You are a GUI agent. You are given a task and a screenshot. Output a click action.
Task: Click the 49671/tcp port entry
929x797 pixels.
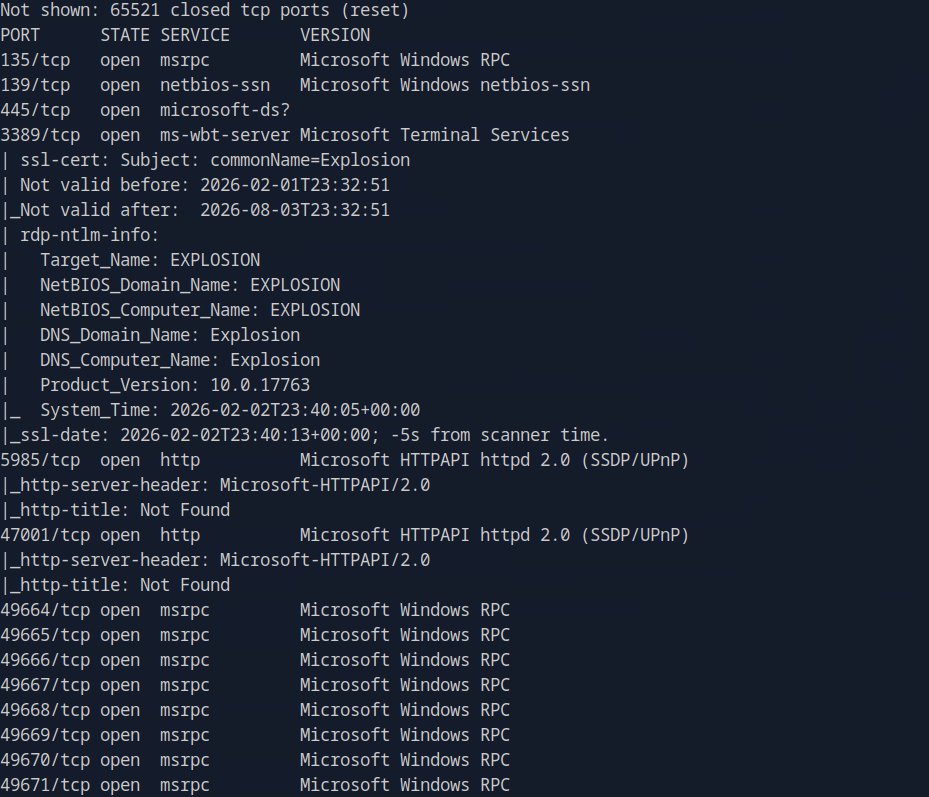pos(45,785)
